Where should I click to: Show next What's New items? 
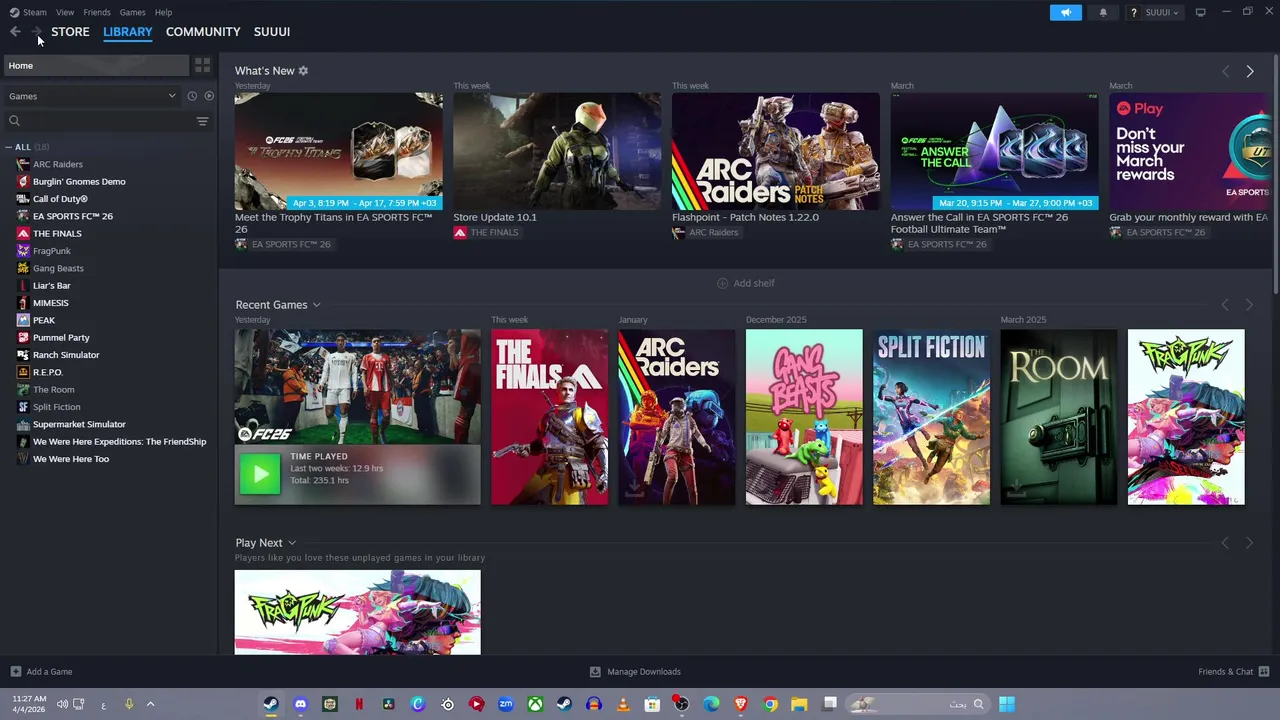1250,71
